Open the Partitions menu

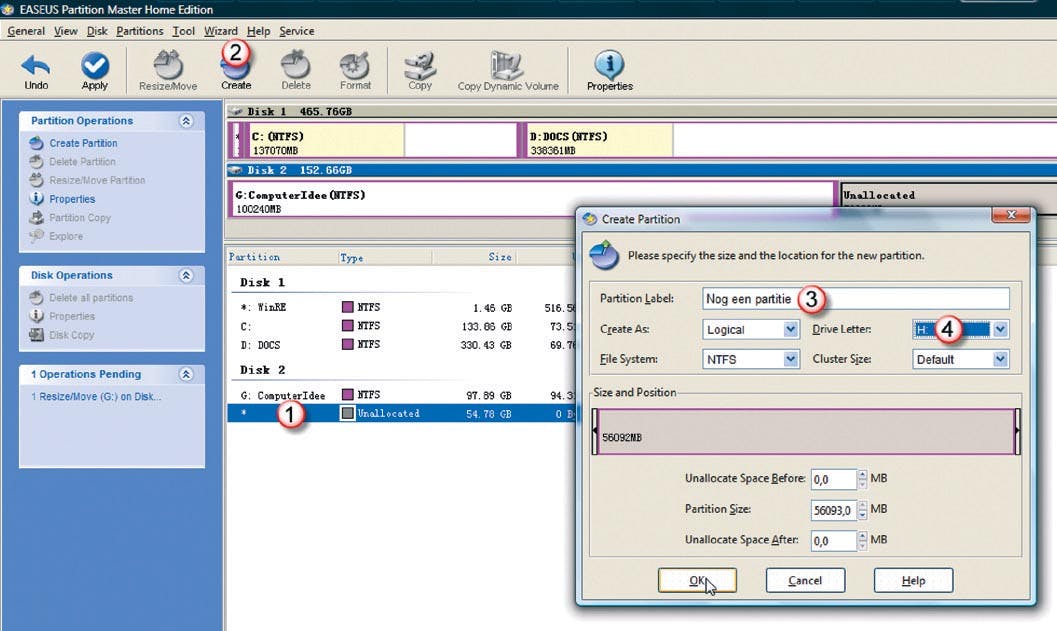point(140,31)
